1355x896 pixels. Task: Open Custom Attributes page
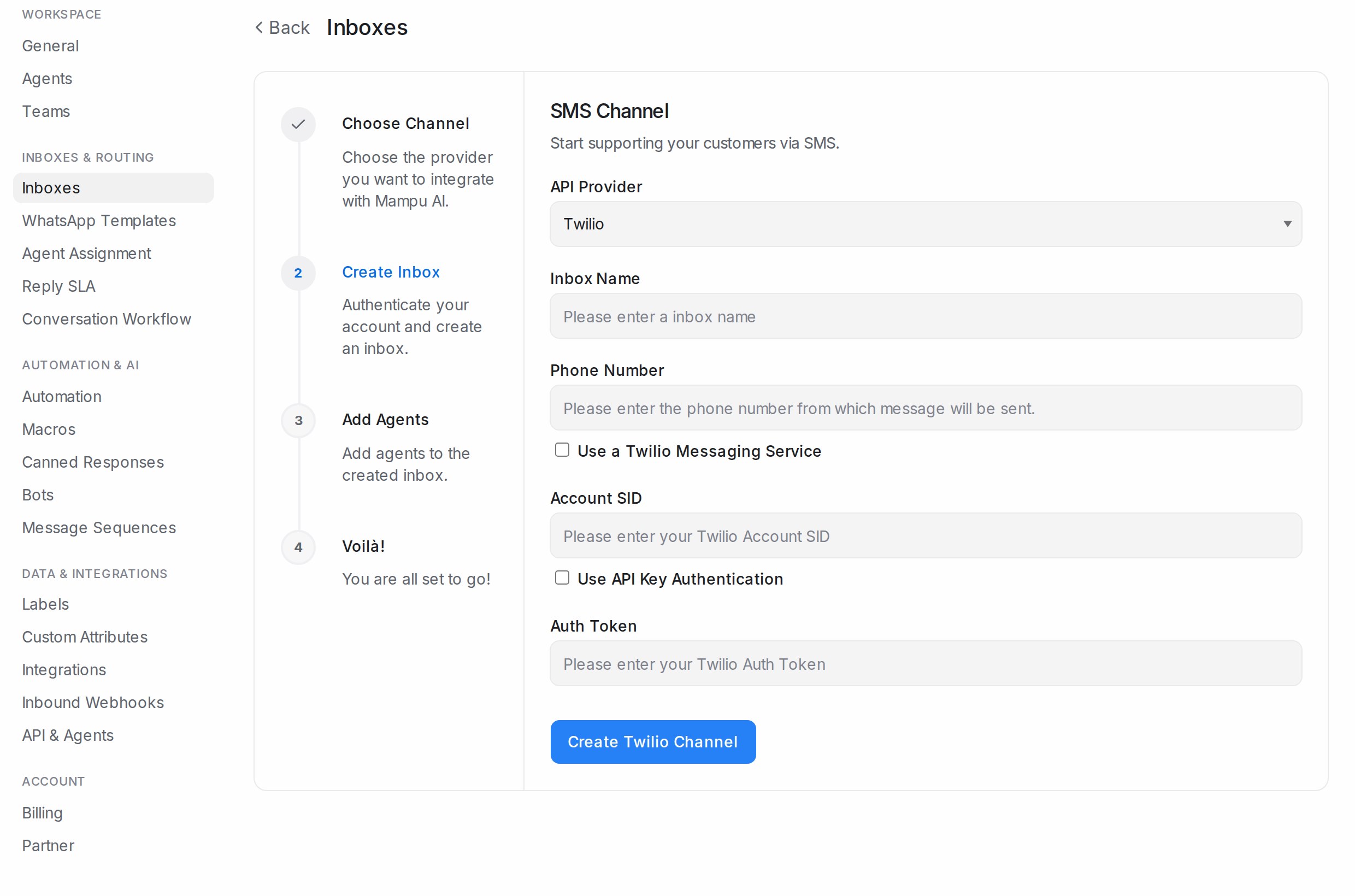85,637
